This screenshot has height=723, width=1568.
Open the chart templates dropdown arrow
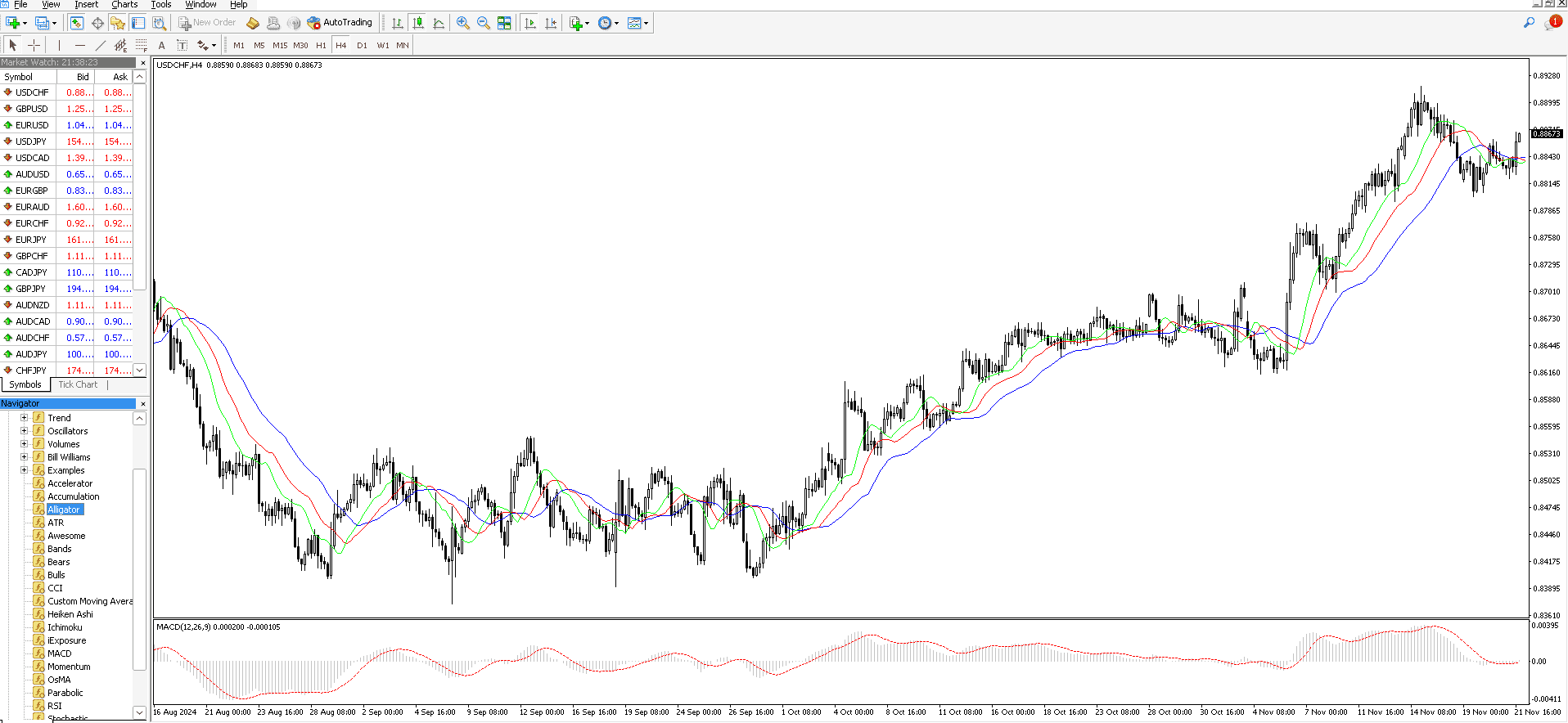(647, 23)
